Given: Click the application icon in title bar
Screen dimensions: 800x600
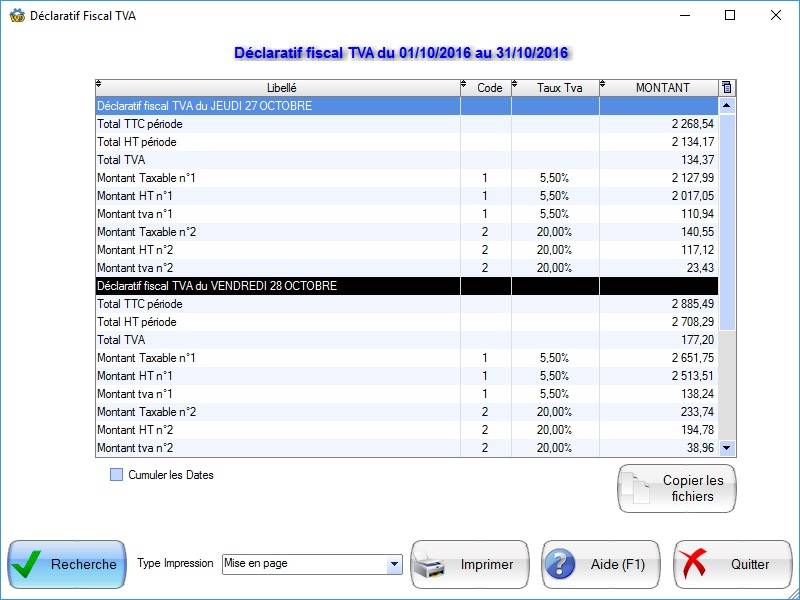Looking at the screenshot, I should point(16,16).
